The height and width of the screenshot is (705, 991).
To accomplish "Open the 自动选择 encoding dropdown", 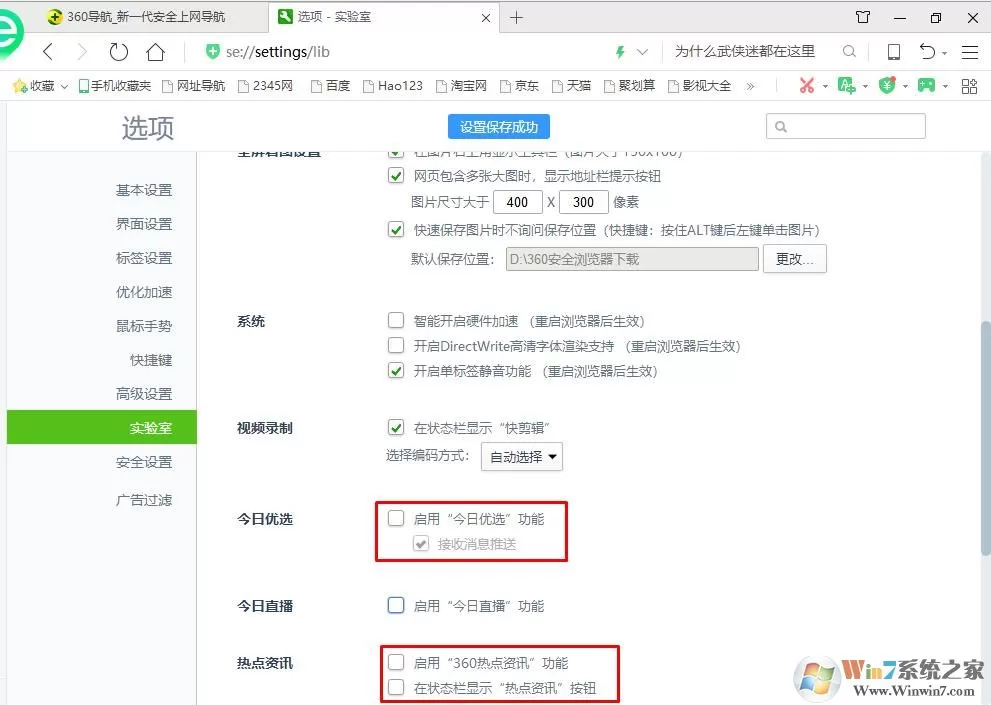I will point(522,457).
